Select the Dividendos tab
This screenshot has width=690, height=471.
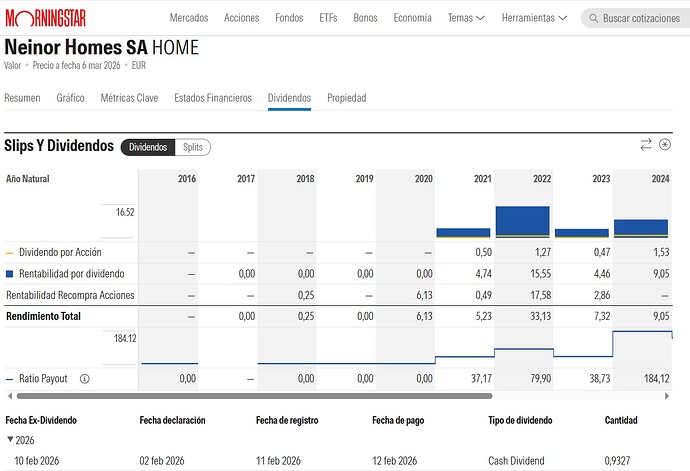pyautogui.click(x=290, y=98)
